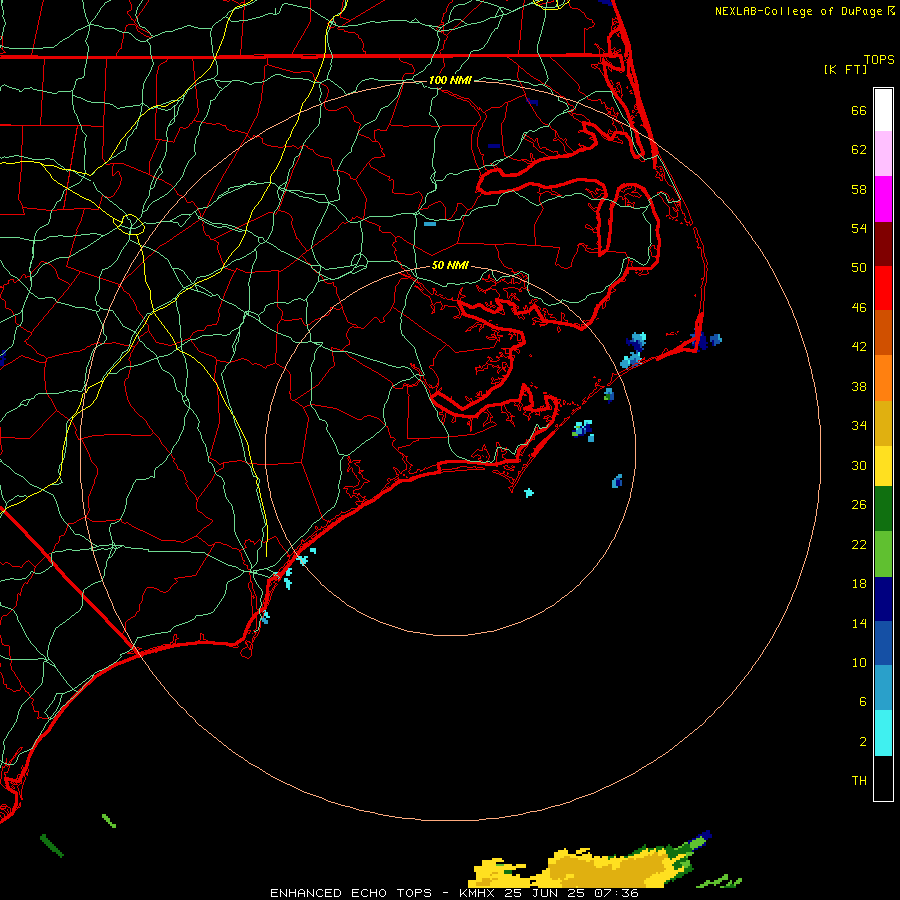Click the '18' legend scale value
900x900 pixels.
coord(859,584)
